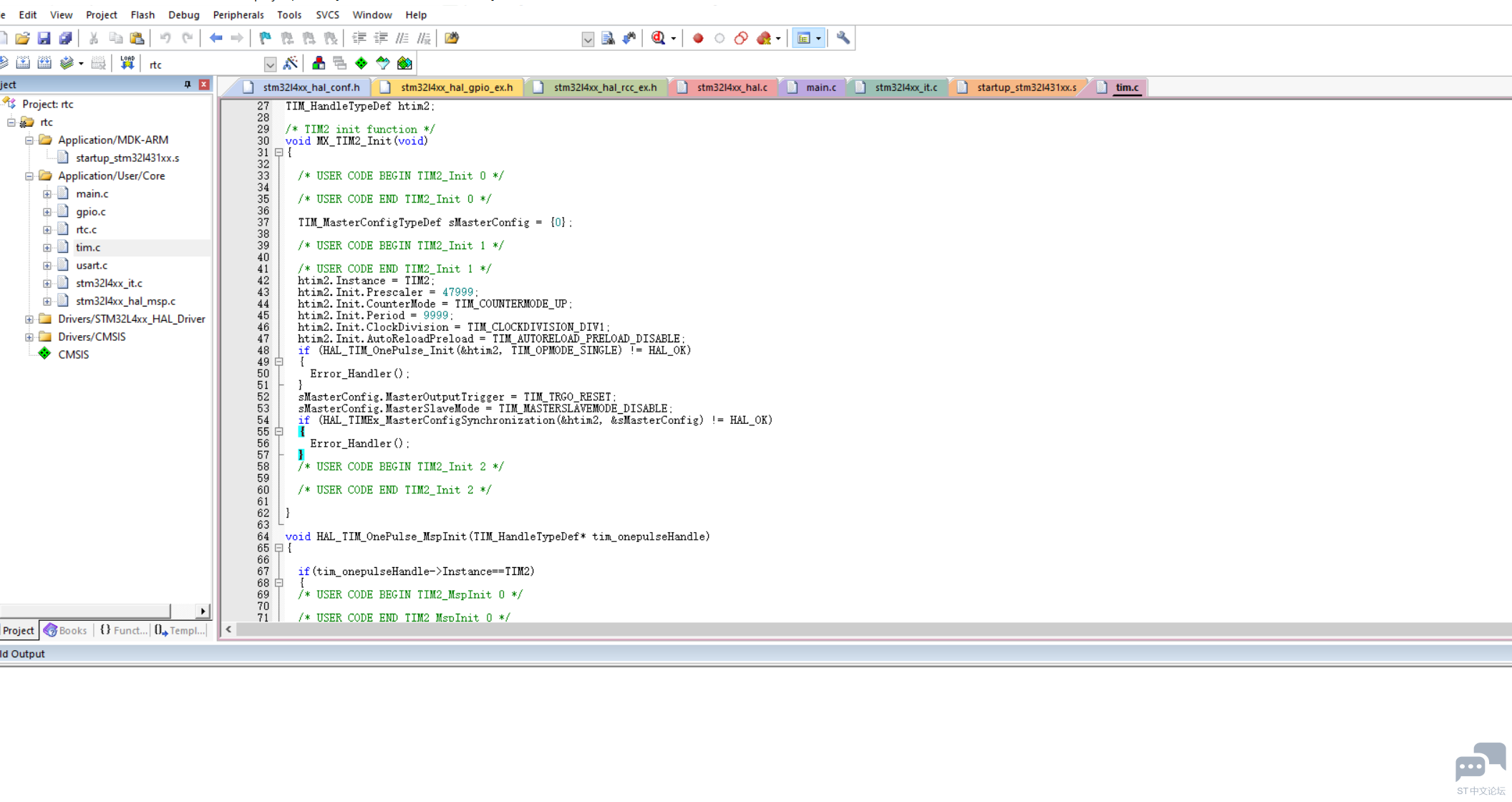Select usart.c in project tree
This screenshot has height=802, width=1512.
tap(92, 266)
